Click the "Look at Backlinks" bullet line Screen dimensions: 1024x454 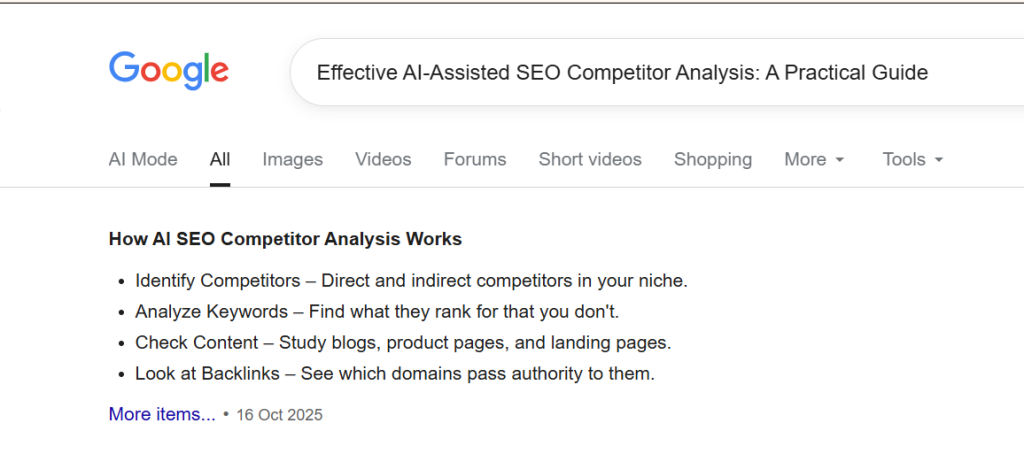394,374
